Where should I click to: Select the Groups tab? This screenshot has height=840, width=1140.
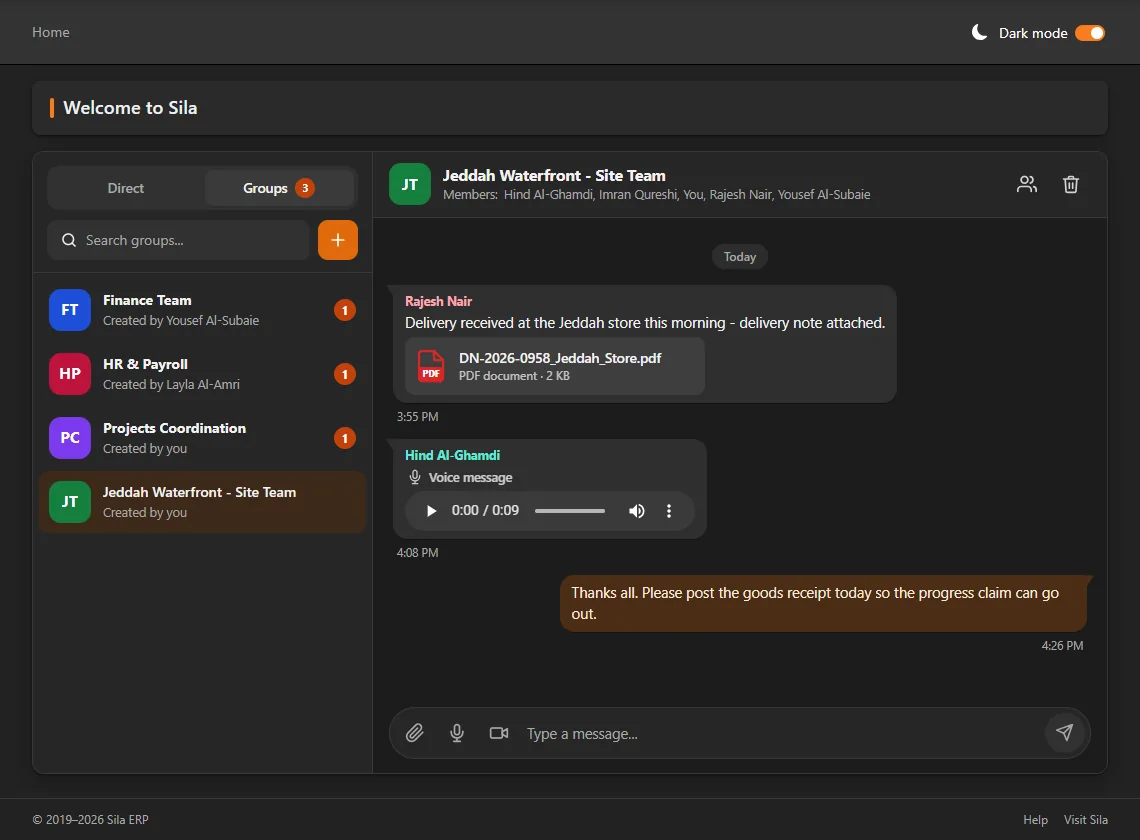[x=279, y=188]
